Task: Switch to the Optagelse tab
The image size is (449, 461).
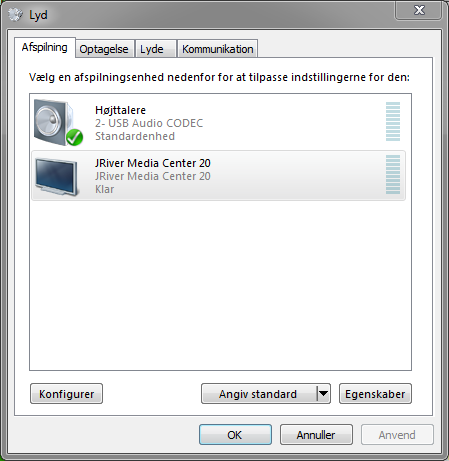Action: point(105,49)
